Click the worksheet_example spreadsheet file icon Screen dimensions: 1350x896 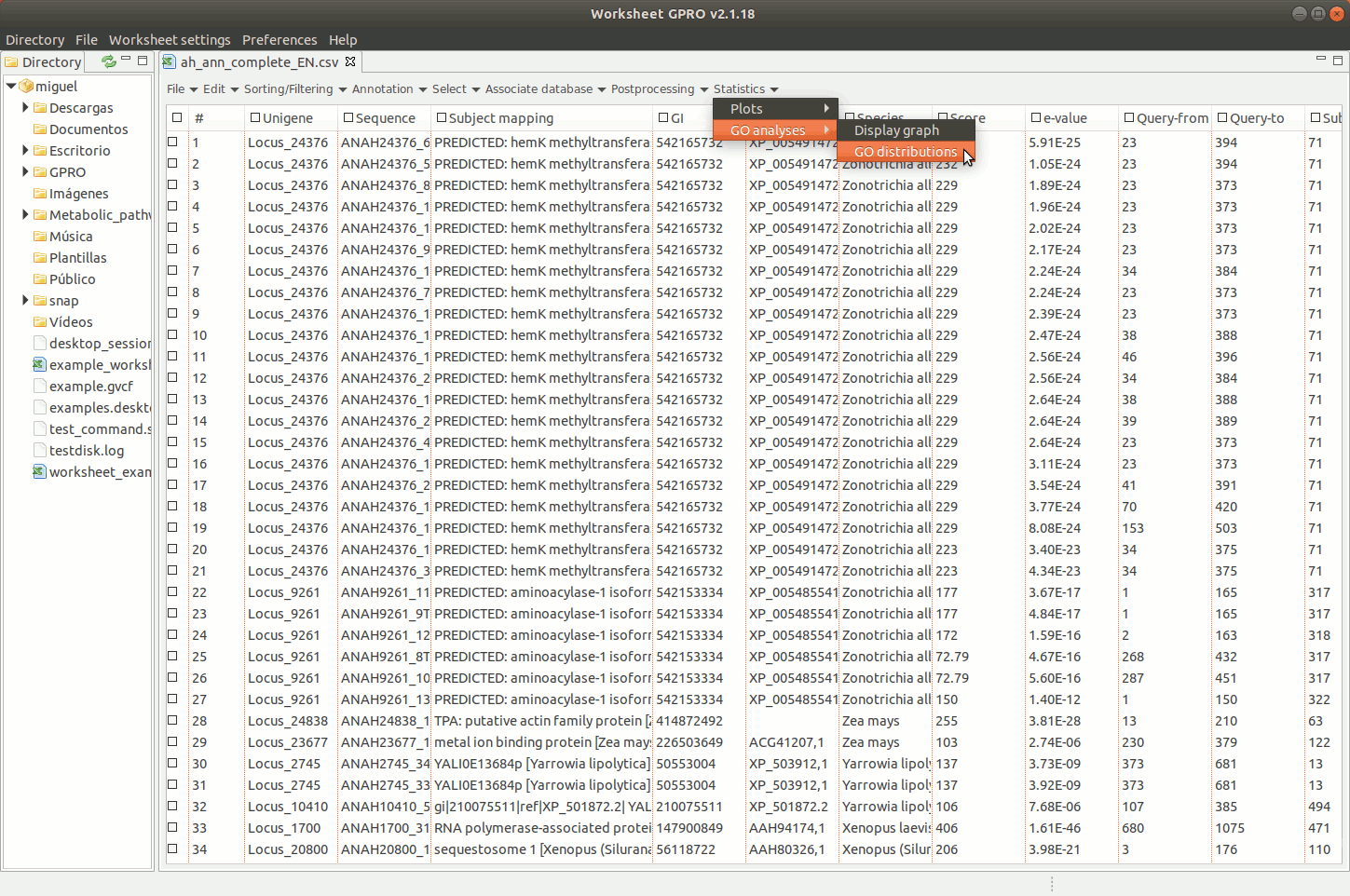(40, 472)
